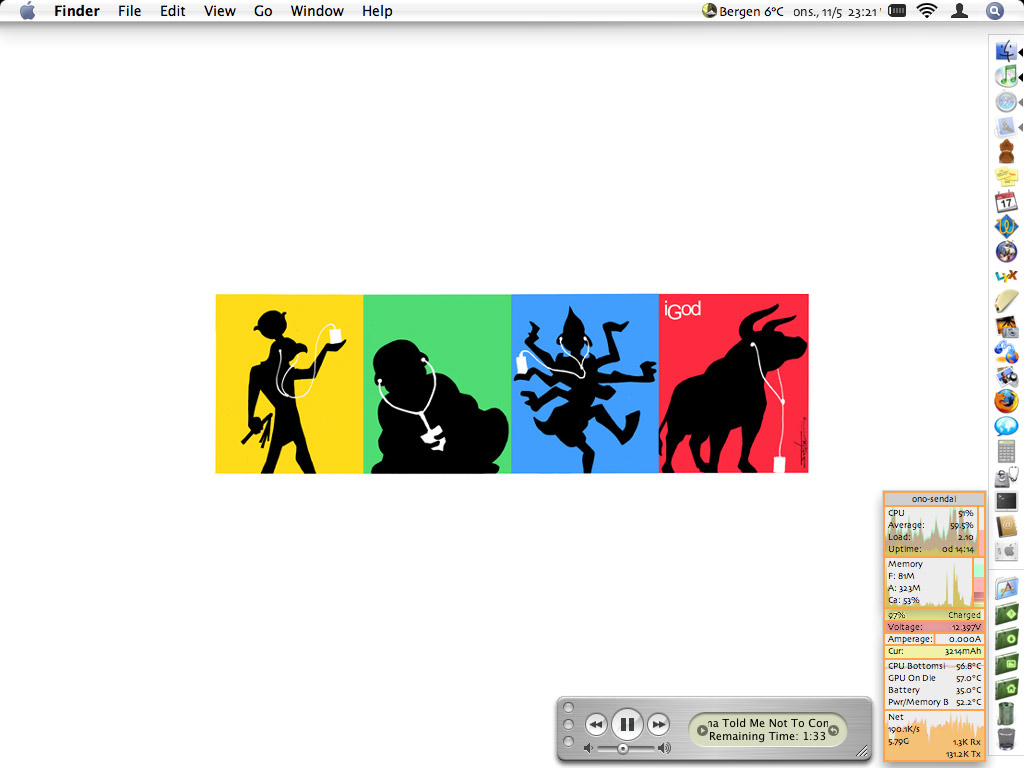Open the blue swirl globe icon in dock
Viewport: 1024px width, 768px height.
click(1006, 351)
